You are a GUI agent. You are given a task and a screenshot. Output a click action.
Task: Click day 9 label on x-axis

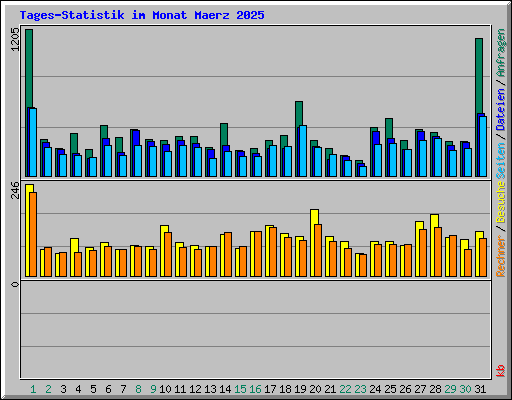153,389
